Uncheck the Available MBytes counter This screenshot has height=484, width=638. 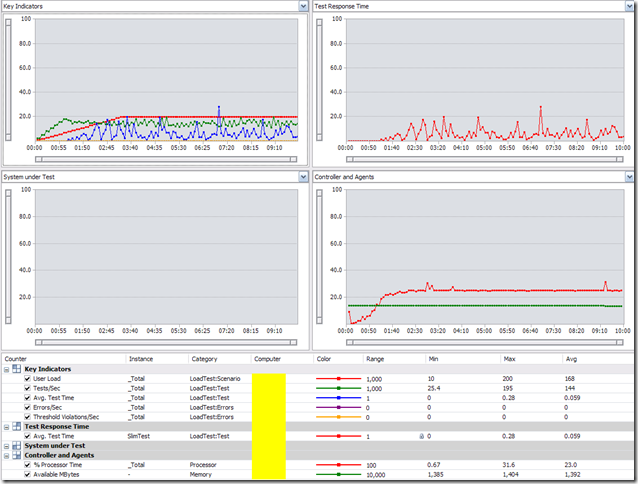27,475
